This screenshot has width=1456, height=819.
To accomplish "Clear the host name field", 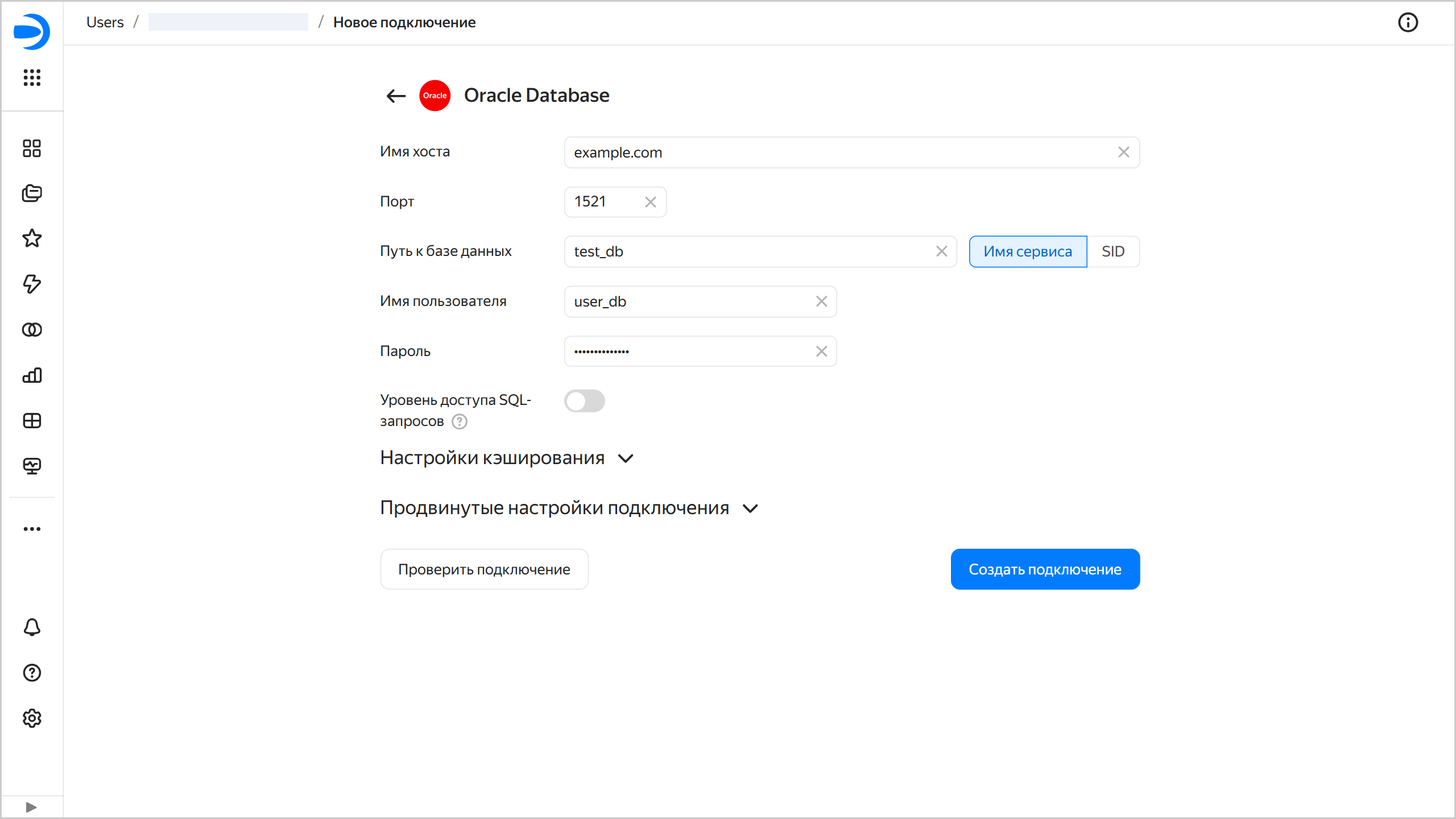I will pyautogui.click(x=1124, y=152).
